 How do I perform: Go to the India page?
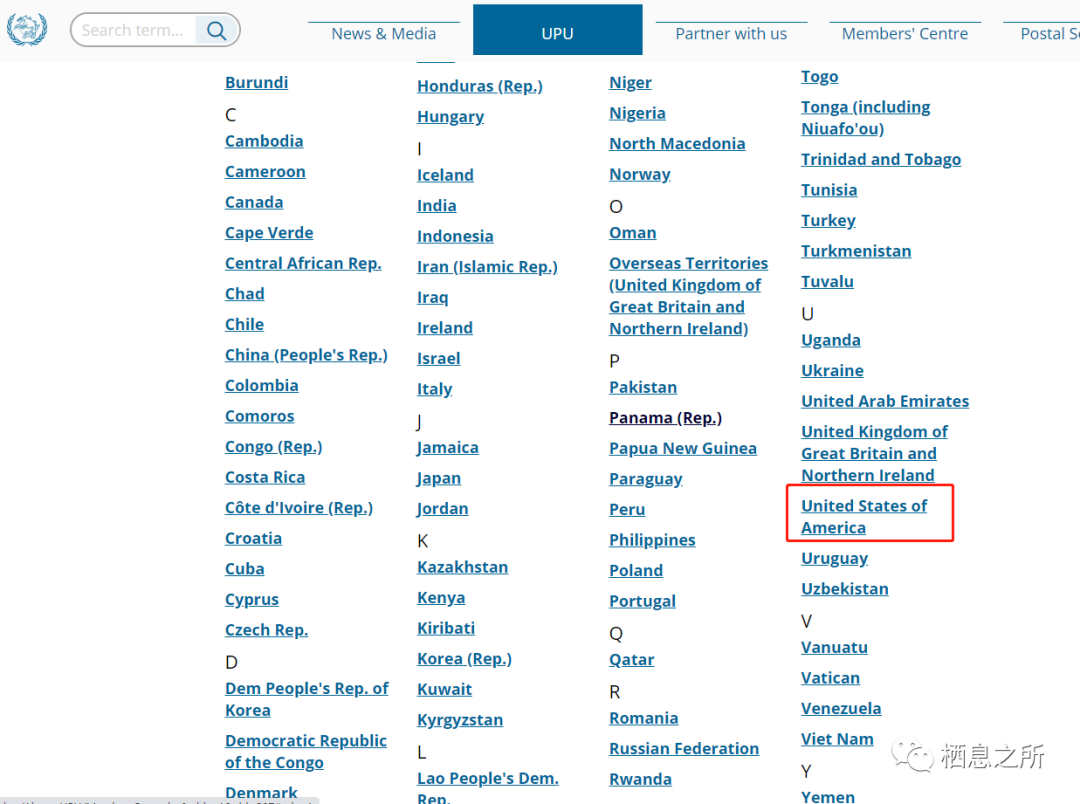(437, 205)
